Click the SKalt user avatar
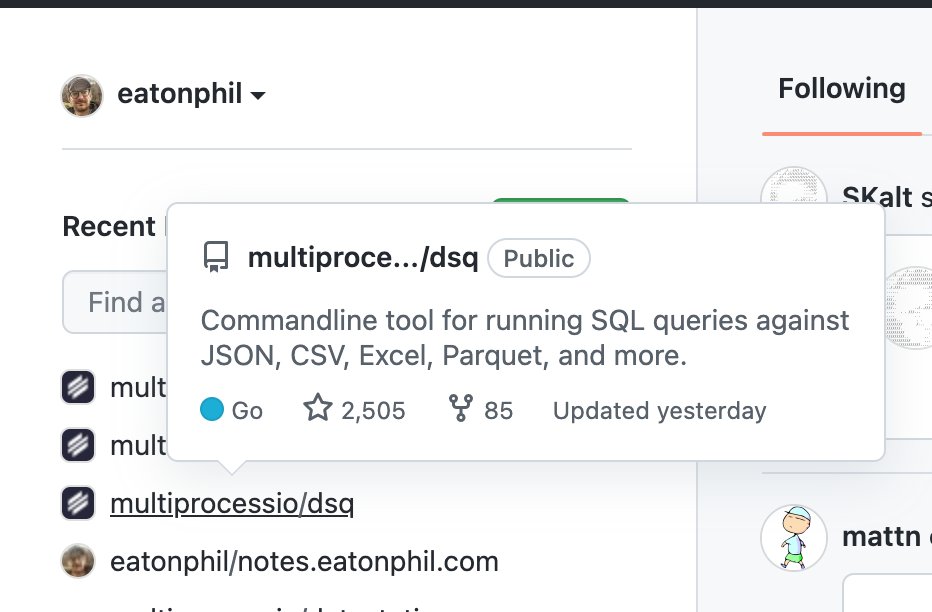Image resolution: width=932 pixels, height=612 pixels. point(794,185)
